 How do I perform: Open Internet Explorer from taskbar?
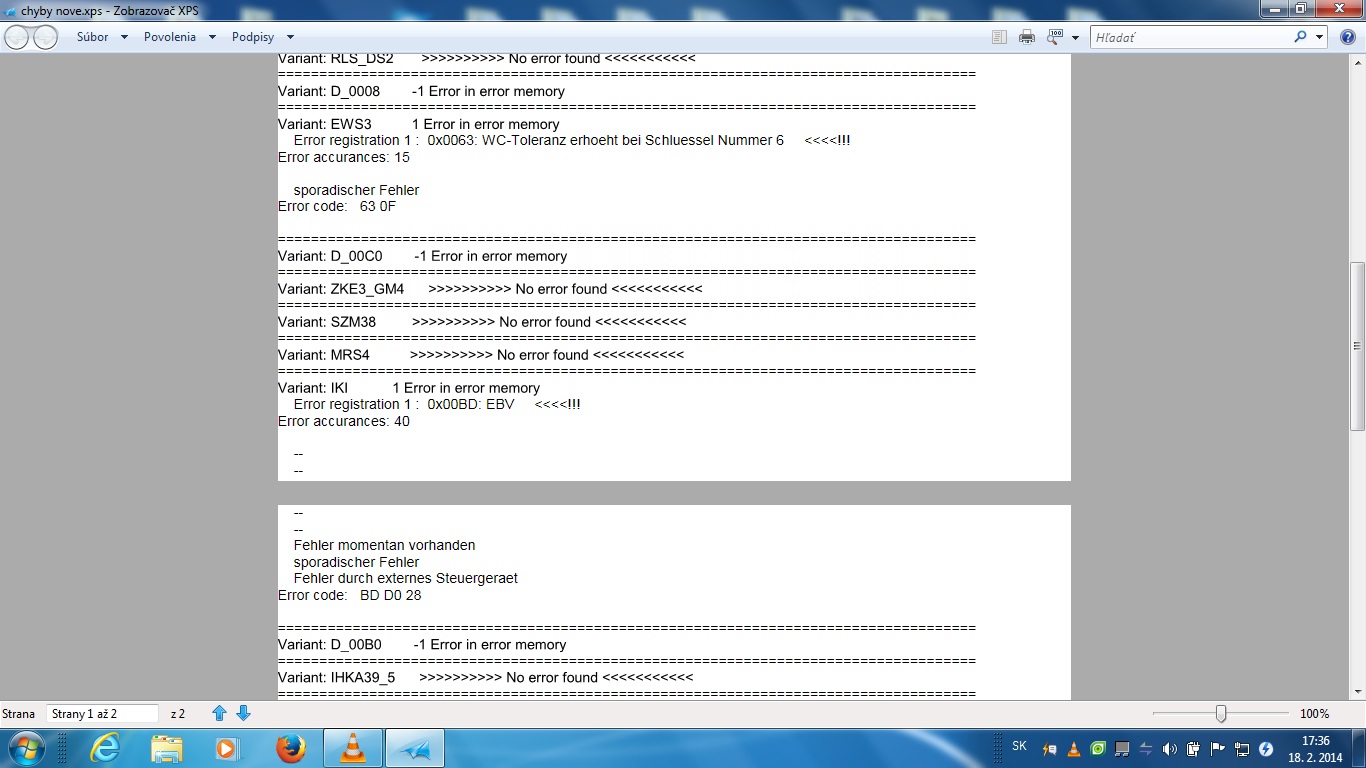tap(104, 748)
